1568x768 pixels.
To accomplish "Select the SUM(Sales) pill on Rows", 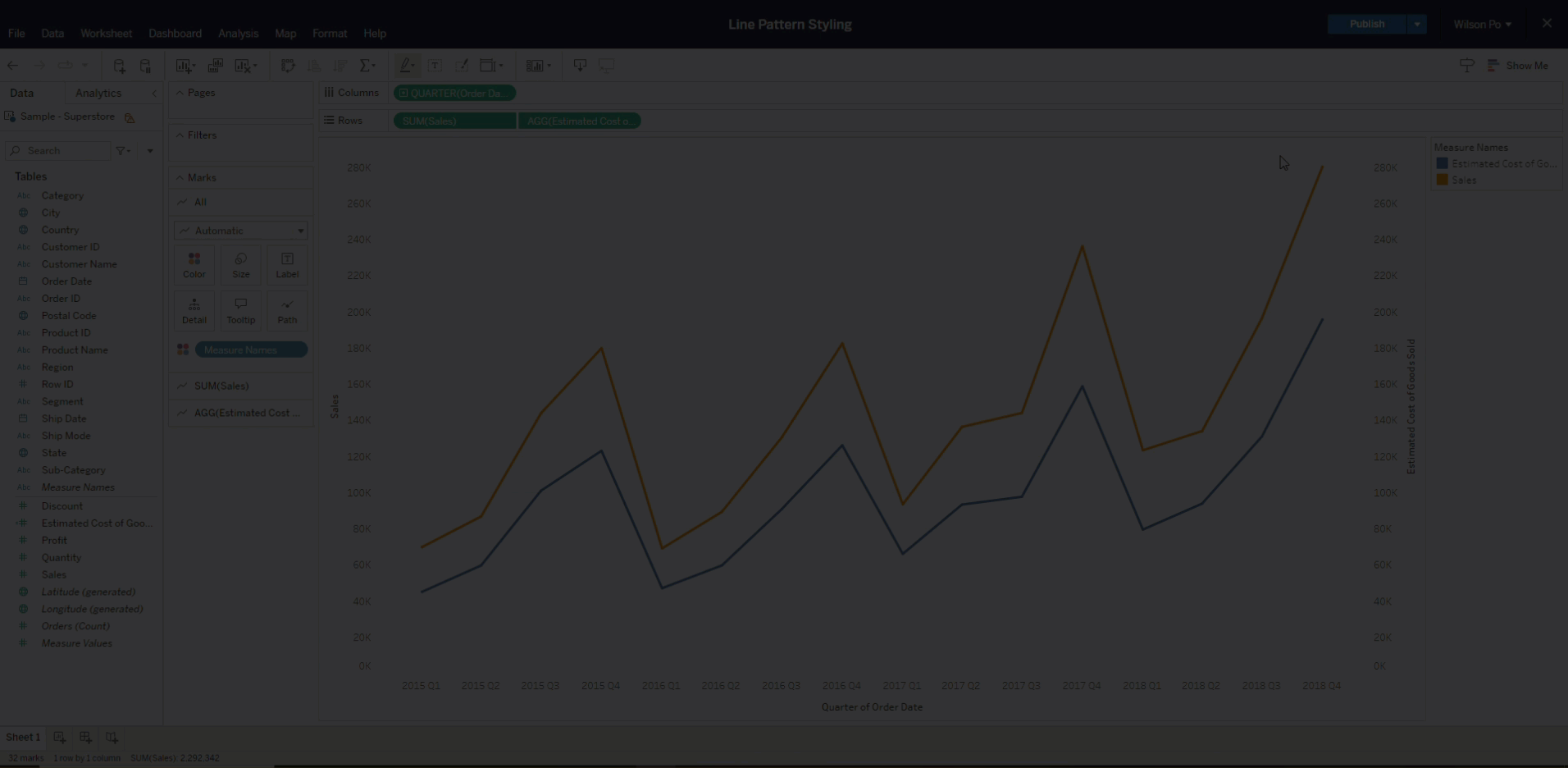I will (454, 121).
